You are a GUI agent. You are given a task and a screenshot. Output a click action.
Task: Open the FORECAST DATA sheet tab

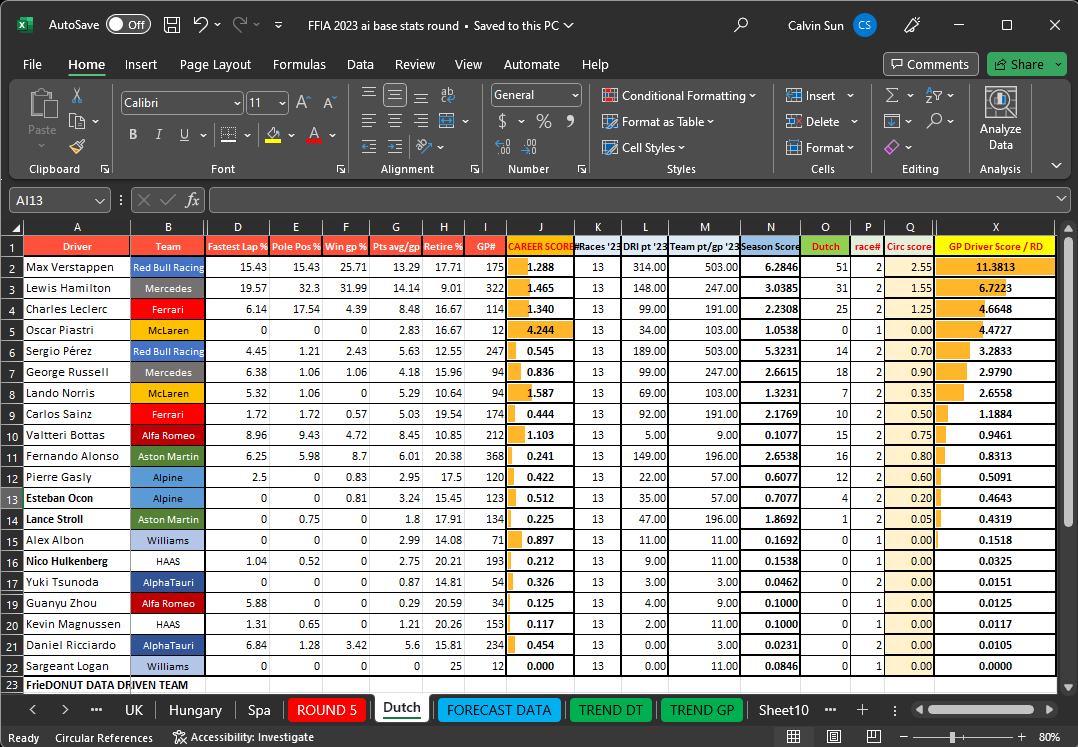click(x=499, y=710)
